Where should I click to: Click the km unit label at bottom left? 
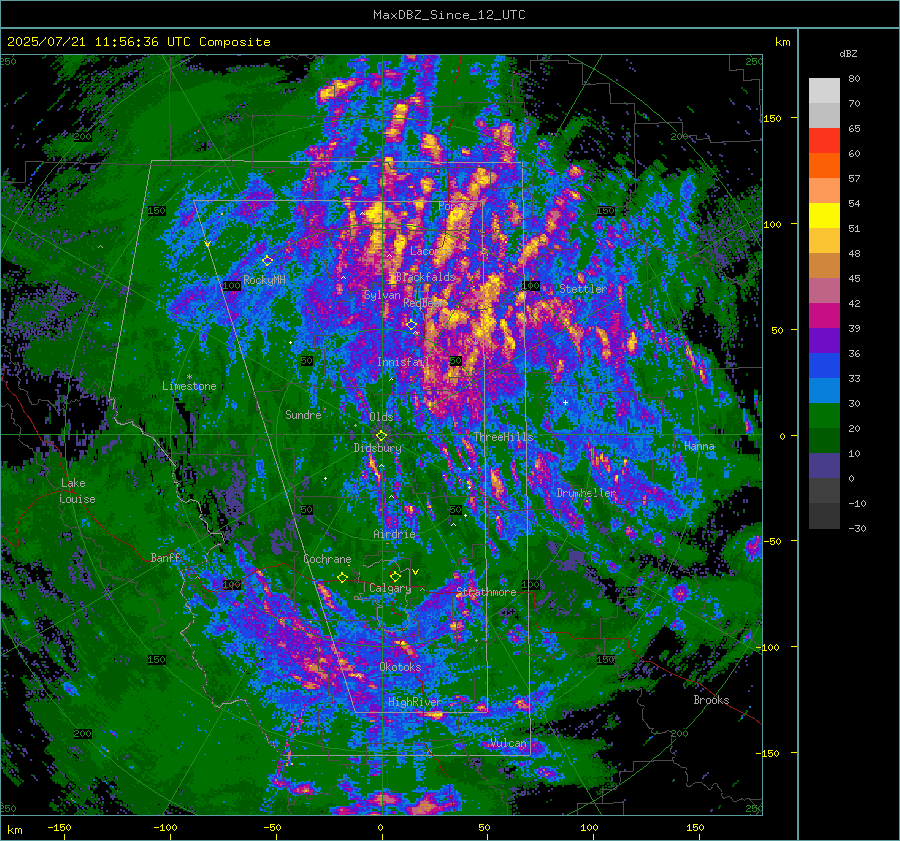14,830
